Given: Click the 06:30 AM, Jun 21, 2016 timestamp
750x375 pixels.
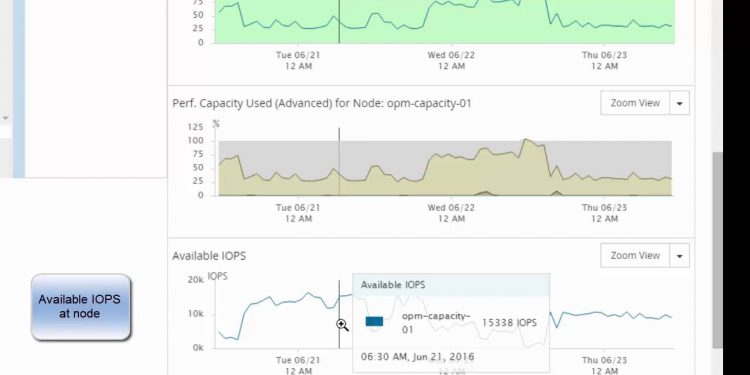Looking at the screenshot, I should (418, 357).
